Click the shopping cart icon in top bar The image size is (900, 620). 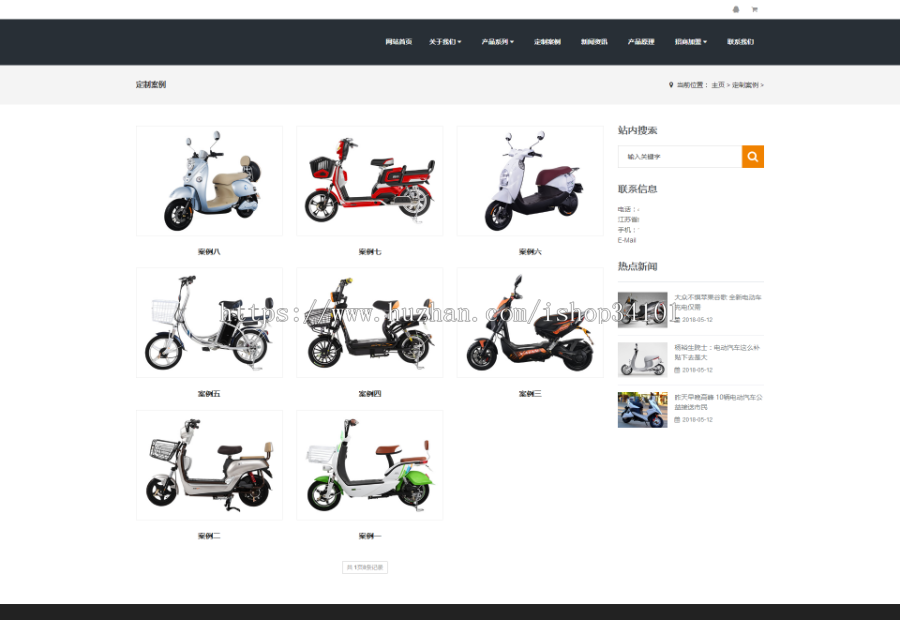click(755, 9)
